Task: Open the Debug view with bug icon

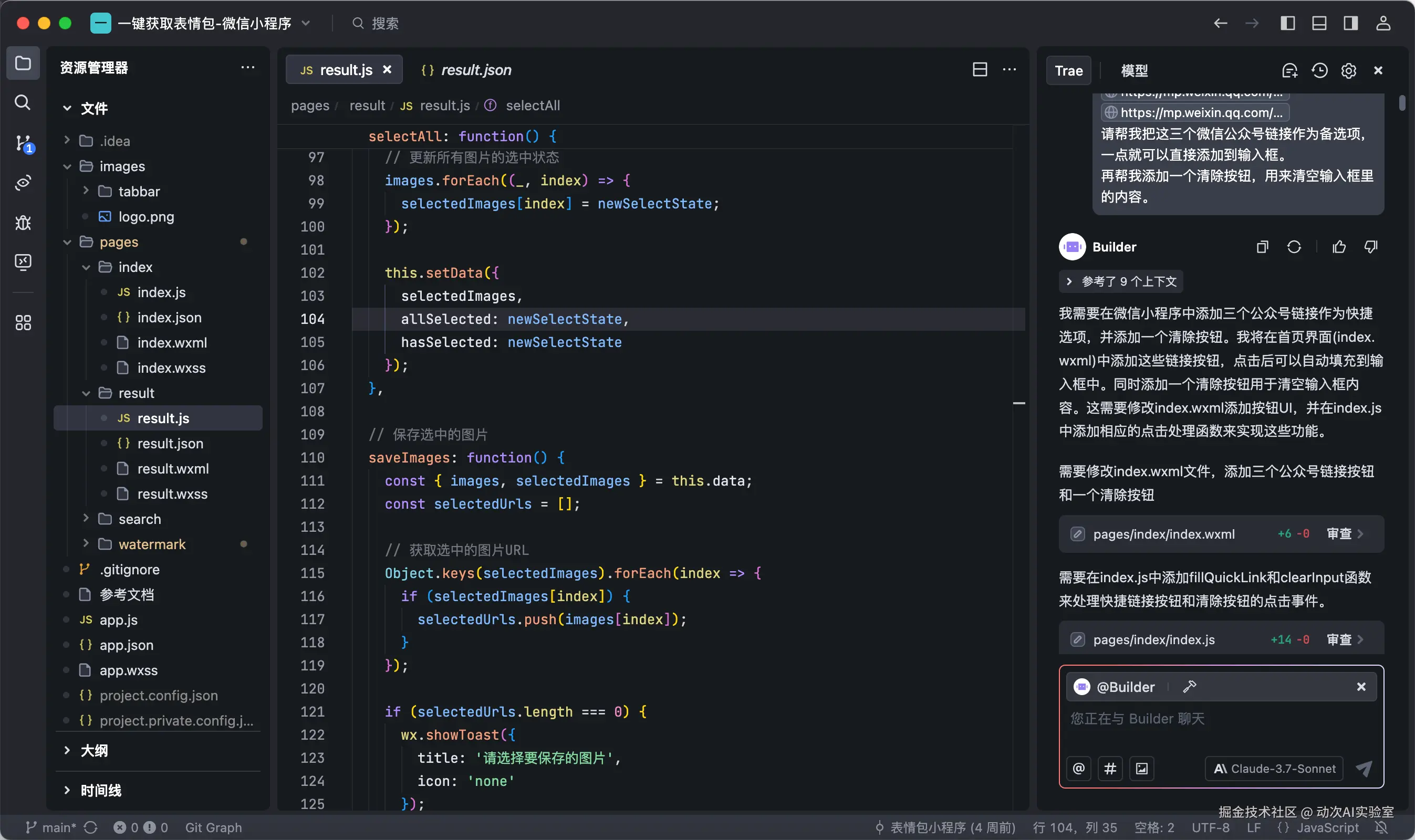Action: point(23,223)
